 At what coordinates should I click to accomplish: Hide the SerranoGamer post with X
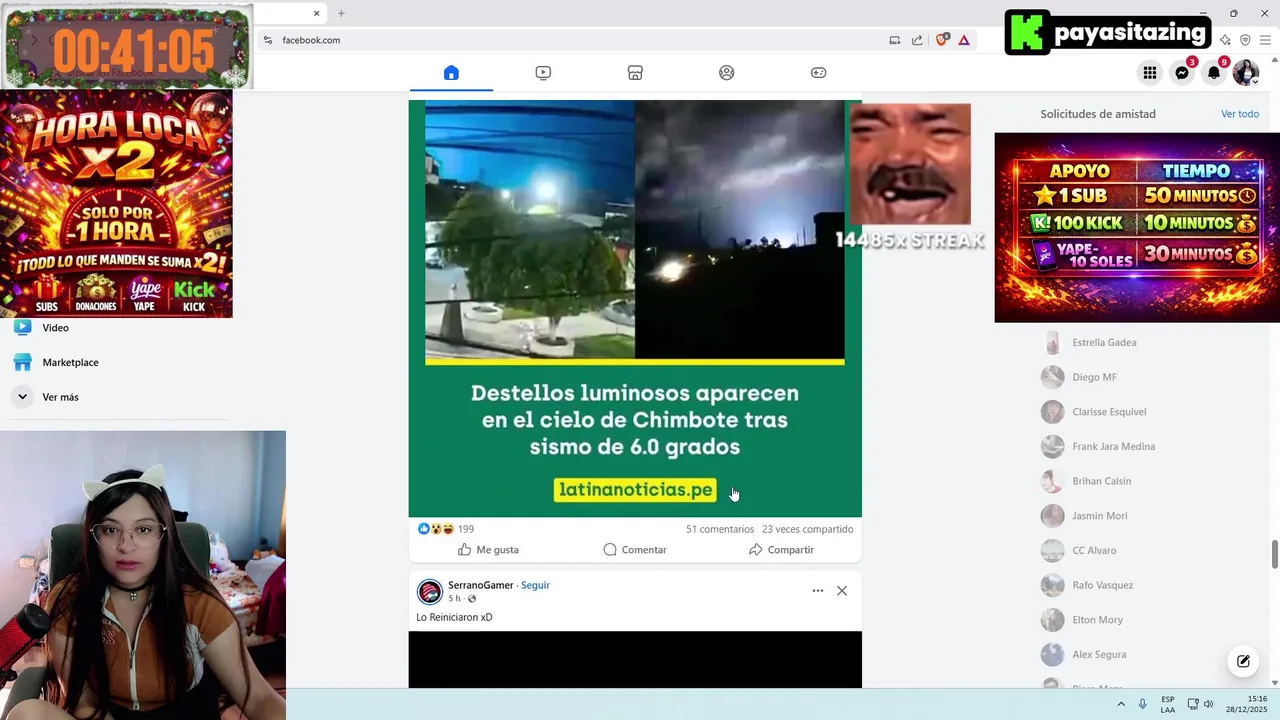842,591
